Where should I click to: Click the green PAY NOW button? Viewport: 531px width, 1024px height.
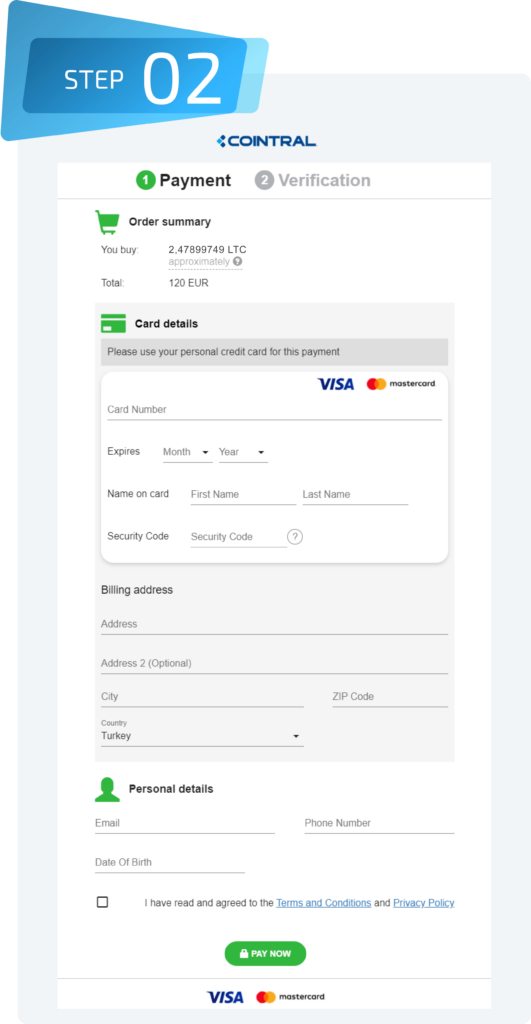point(265,953)
